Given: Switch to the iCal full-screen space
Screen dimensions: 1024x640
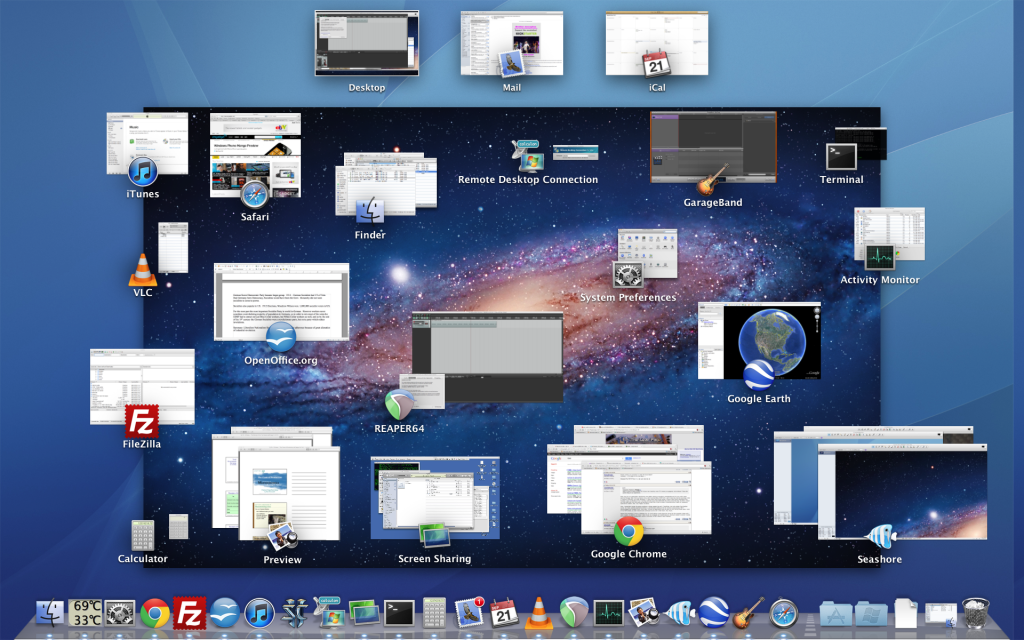Looking at the screenshot, I should coord(656,43).
